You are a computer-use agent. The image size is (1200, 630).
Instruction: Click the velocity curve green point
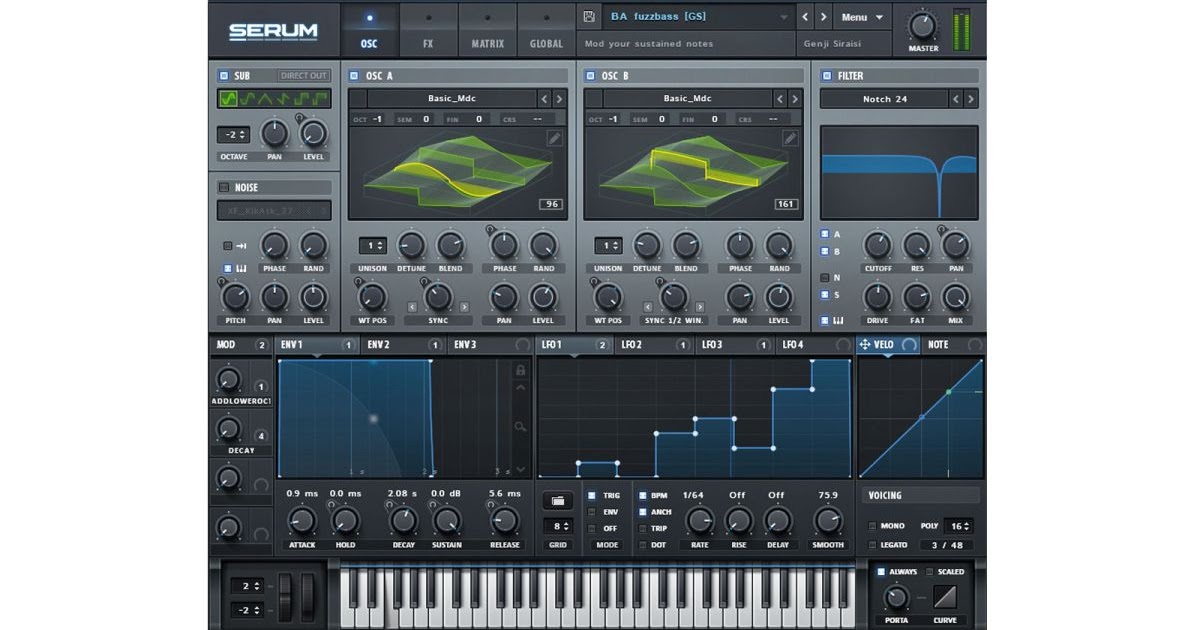(948, 391)
